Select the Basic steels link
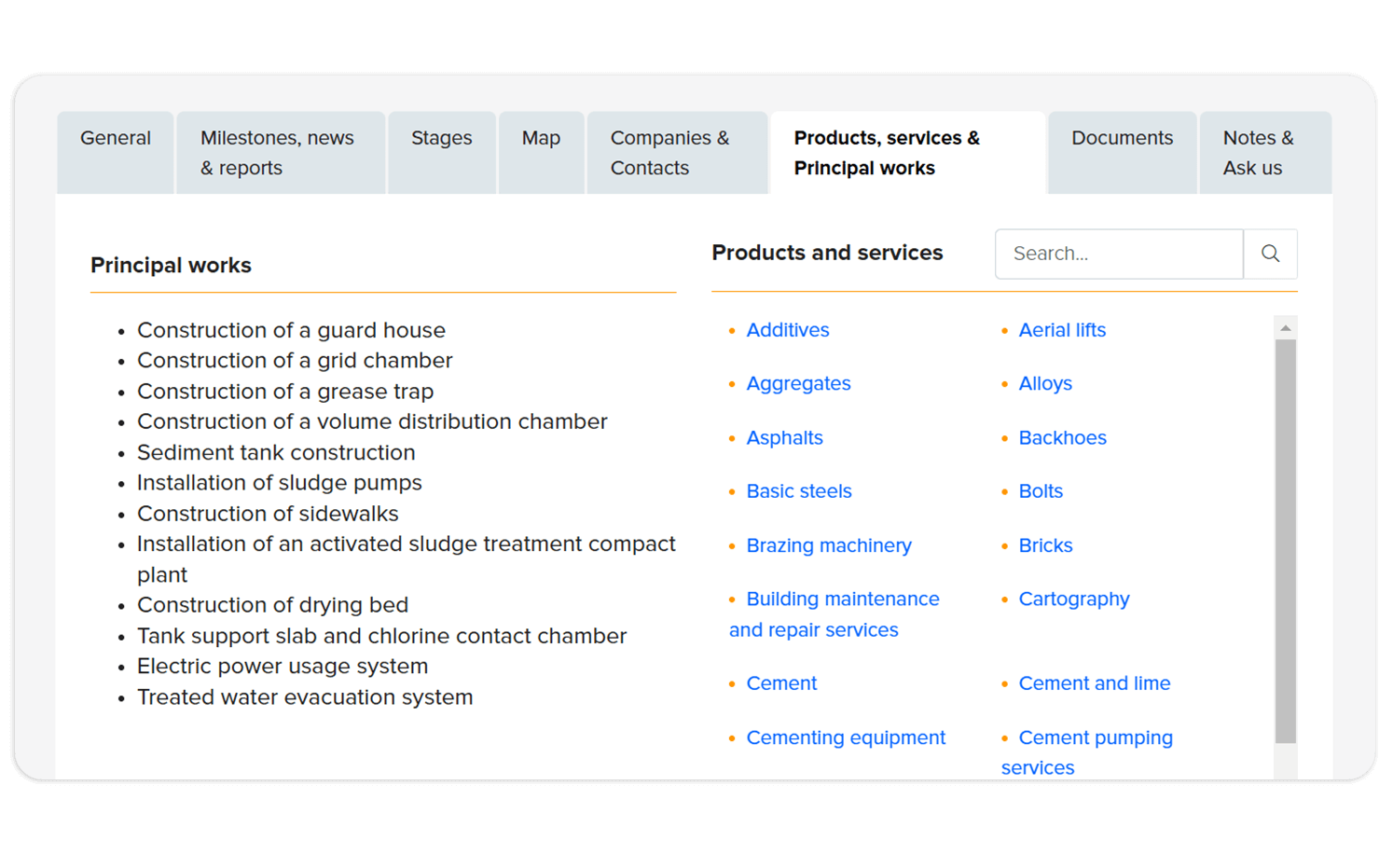The height and width of the screenshot is (868, 1393). 798,491
